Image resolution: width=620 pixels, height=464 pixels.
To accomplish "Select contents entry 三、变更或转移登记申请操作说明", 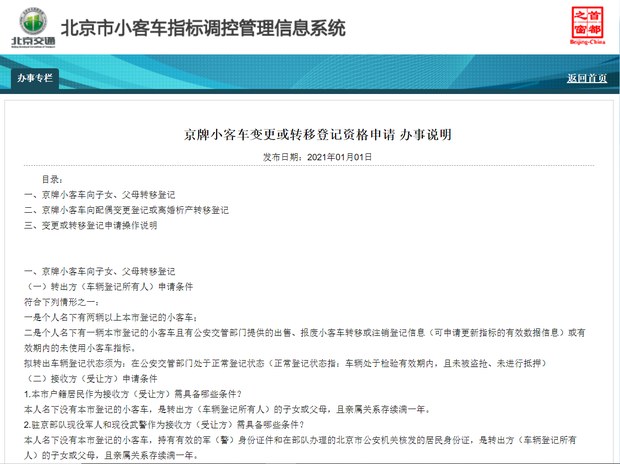I will point(91,225).
